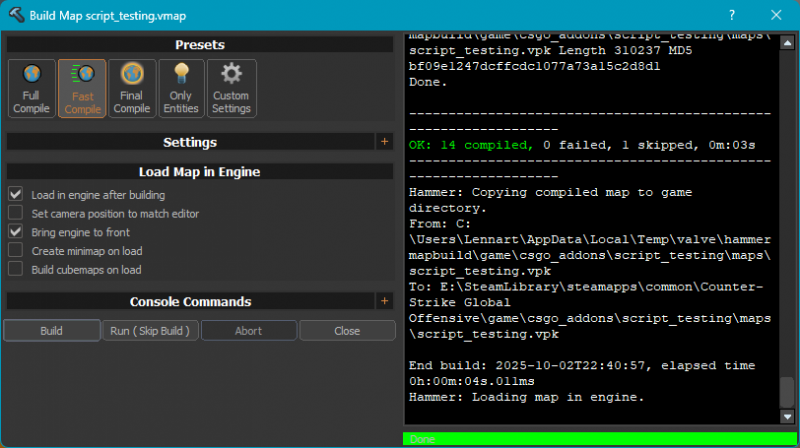800x448 pixels.
Task: Tick Build cubemaps on load checkbox
Action: point(15,269)
